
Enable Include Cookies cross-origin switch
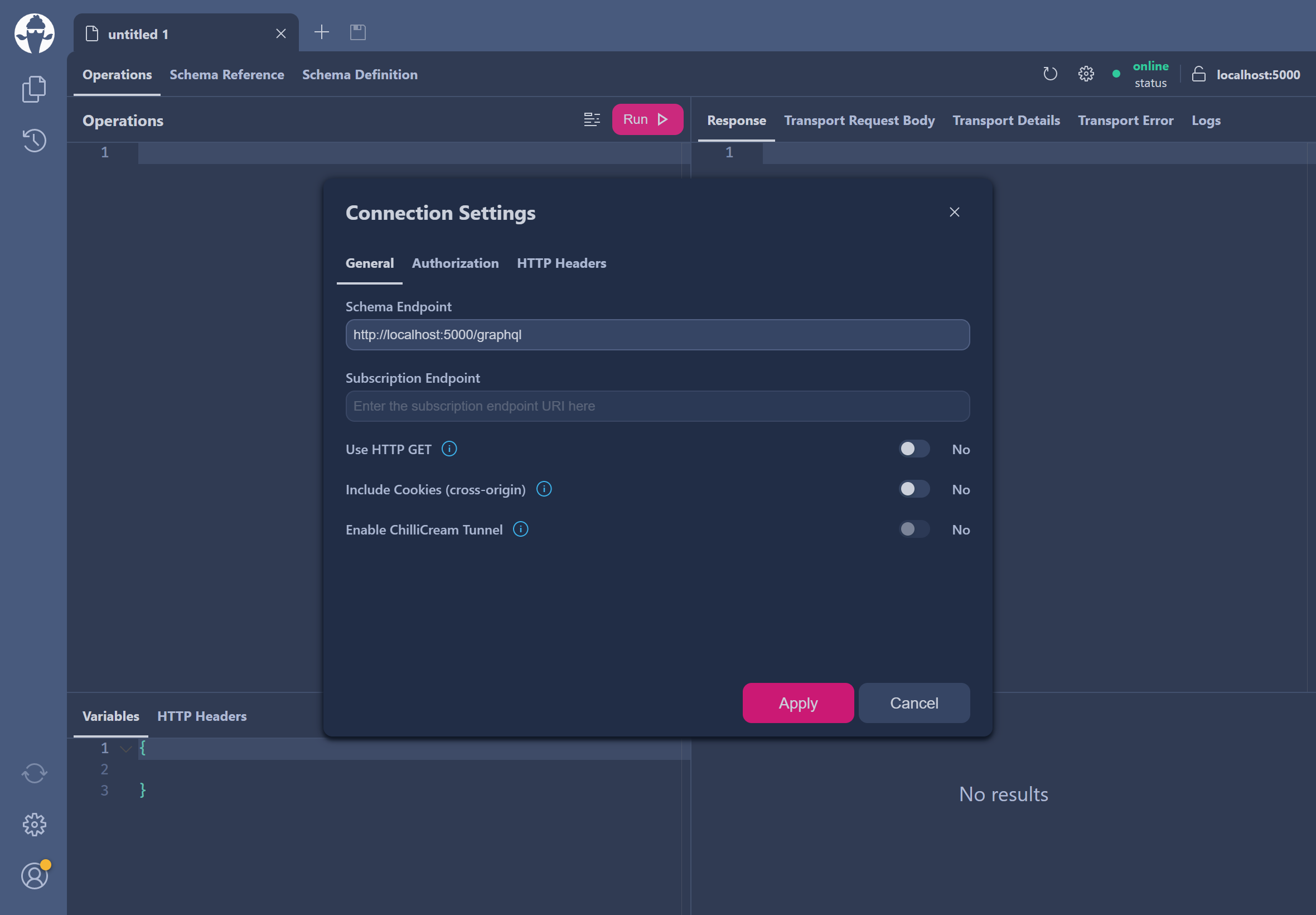point(913,489)
